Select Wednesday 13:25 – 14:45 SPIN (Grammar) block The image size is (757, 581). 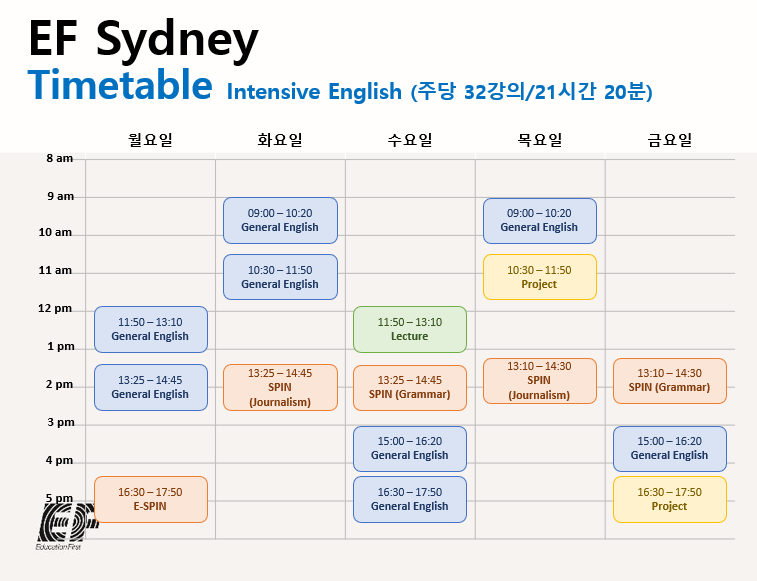pyautogui.click(x=410, y=388)
